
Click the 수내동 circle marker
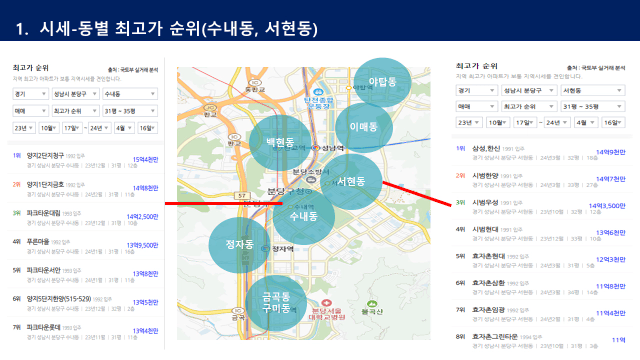point(304,216)
